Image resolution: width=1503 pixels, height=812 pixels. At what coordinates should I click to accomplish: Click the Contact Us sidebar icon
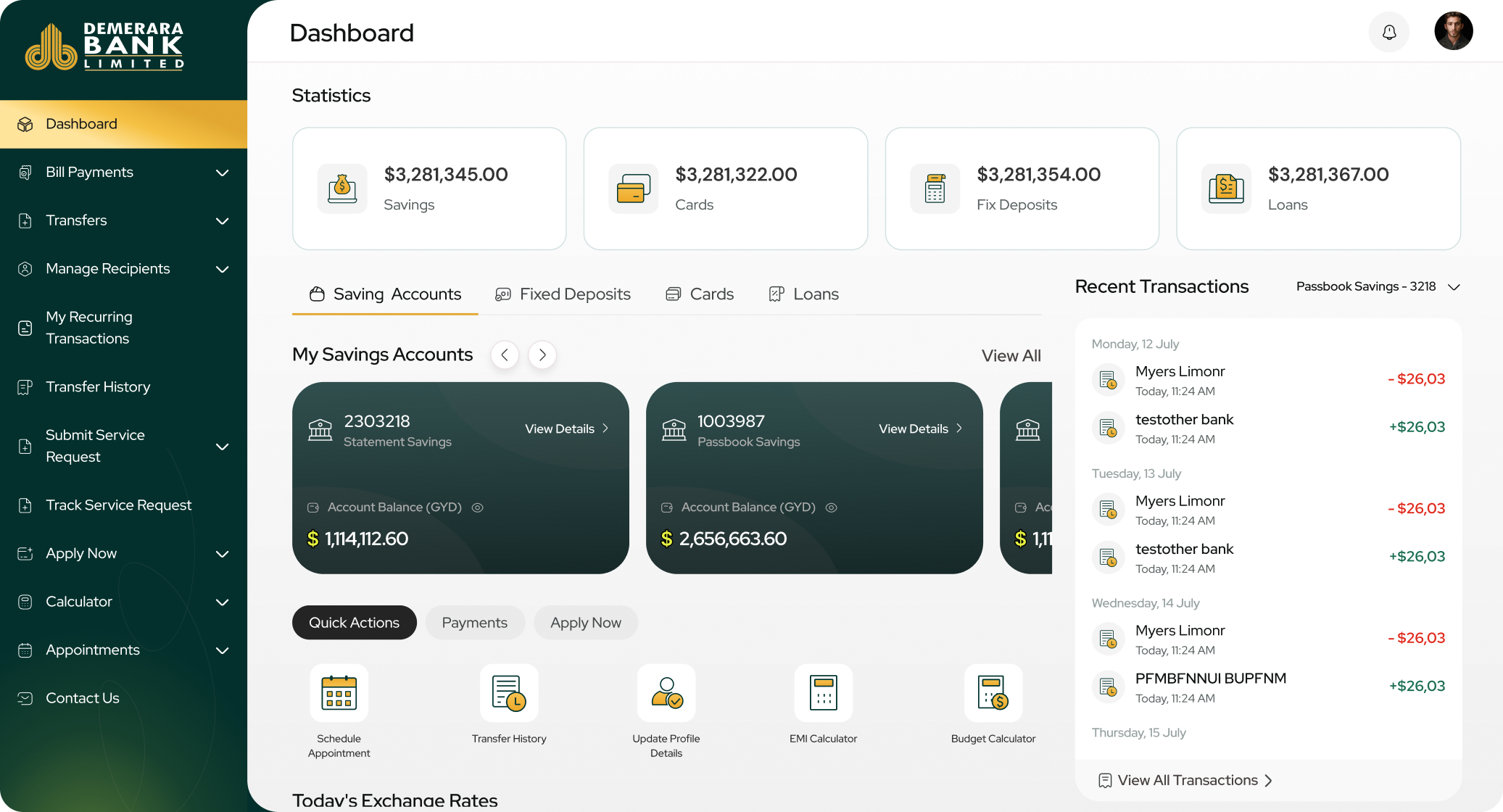pos(25,698)
